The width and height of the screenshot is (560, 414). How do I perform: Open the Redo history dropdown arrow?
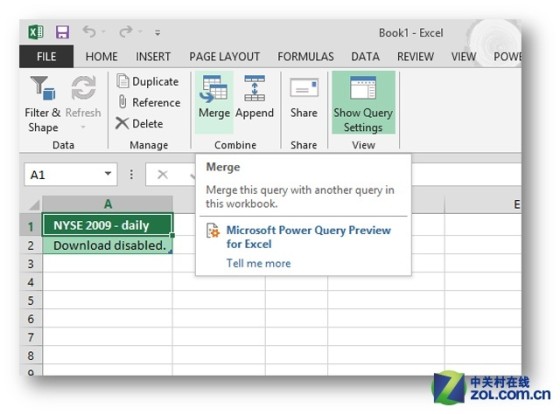pyautogui.click(x=140, y=32)
